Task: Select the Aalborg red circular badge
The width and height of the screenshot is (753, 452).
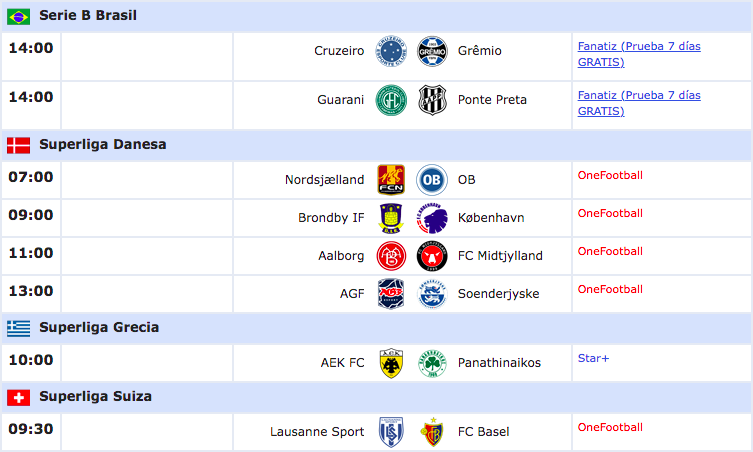Action: point(391,256)
